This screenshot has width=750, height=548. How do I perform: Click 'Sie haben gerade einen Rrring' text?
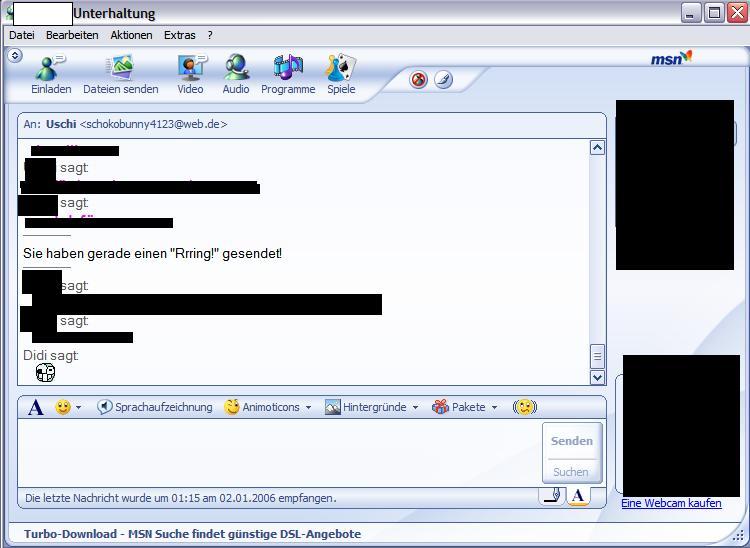coord(153,253)
